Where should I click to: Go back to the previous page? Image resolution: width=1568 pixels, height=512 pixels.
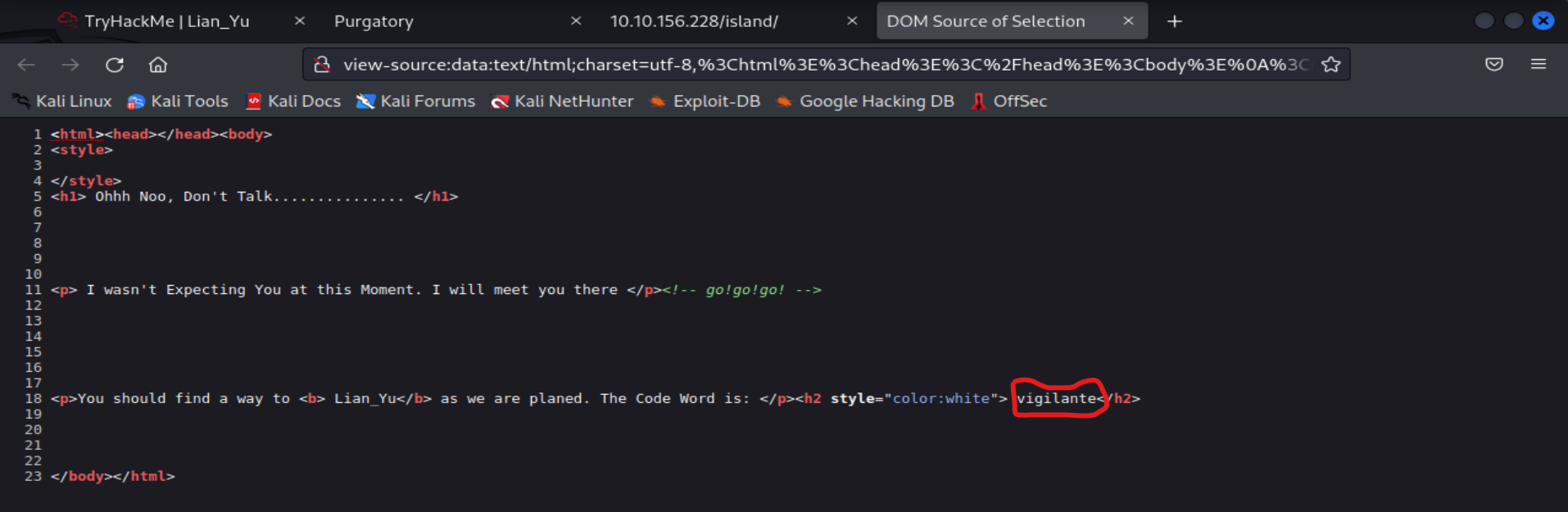click(26, 65)
